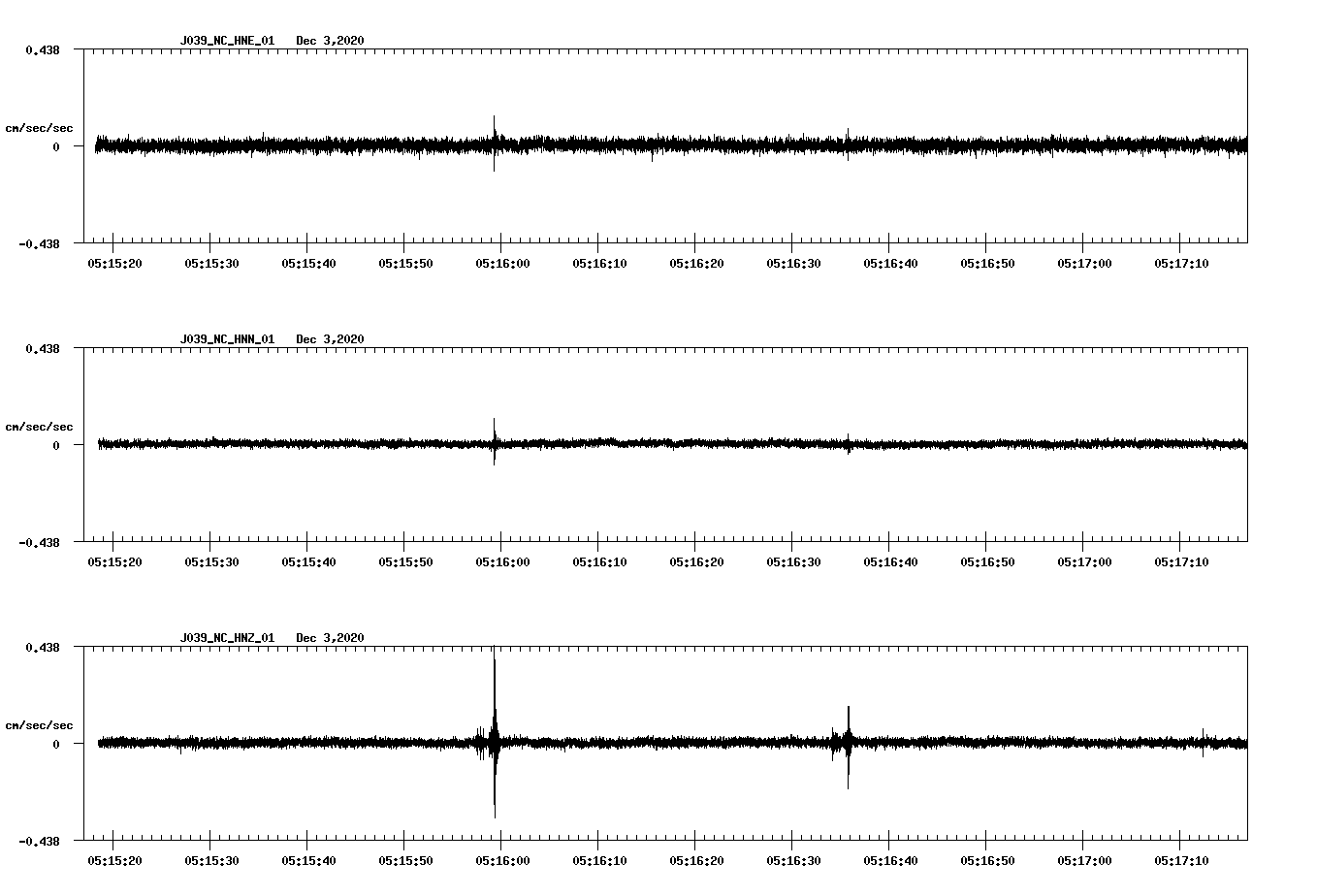Image resolution: width=1317 pixels, height=896 pixels.
Task: Select the cm/sec/sec units label on middle plot
Action: (x=40, y=427)
